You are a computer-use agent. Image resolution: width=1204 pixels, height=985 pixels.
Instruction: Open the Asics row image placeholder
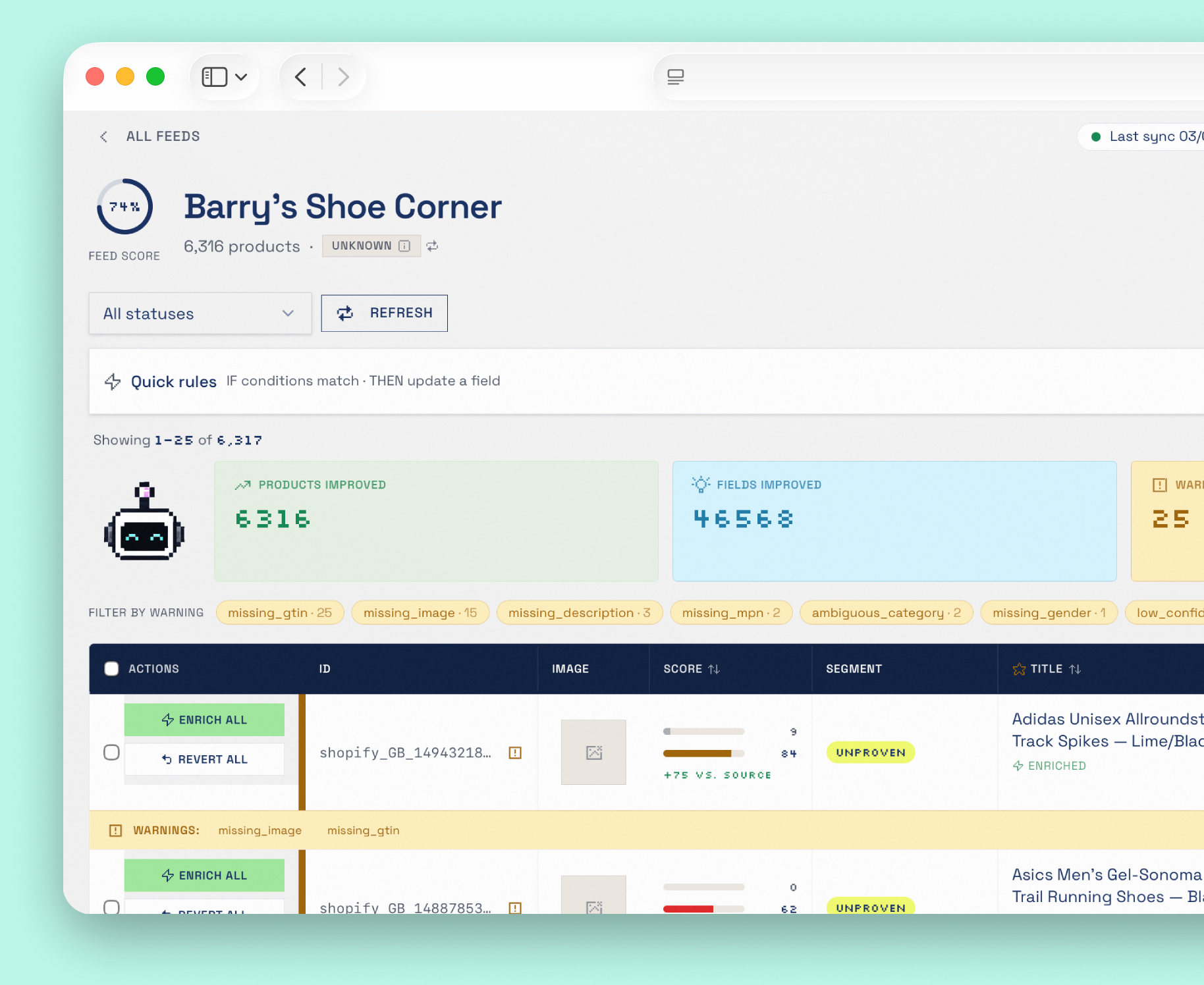click(x=593, y=895)
